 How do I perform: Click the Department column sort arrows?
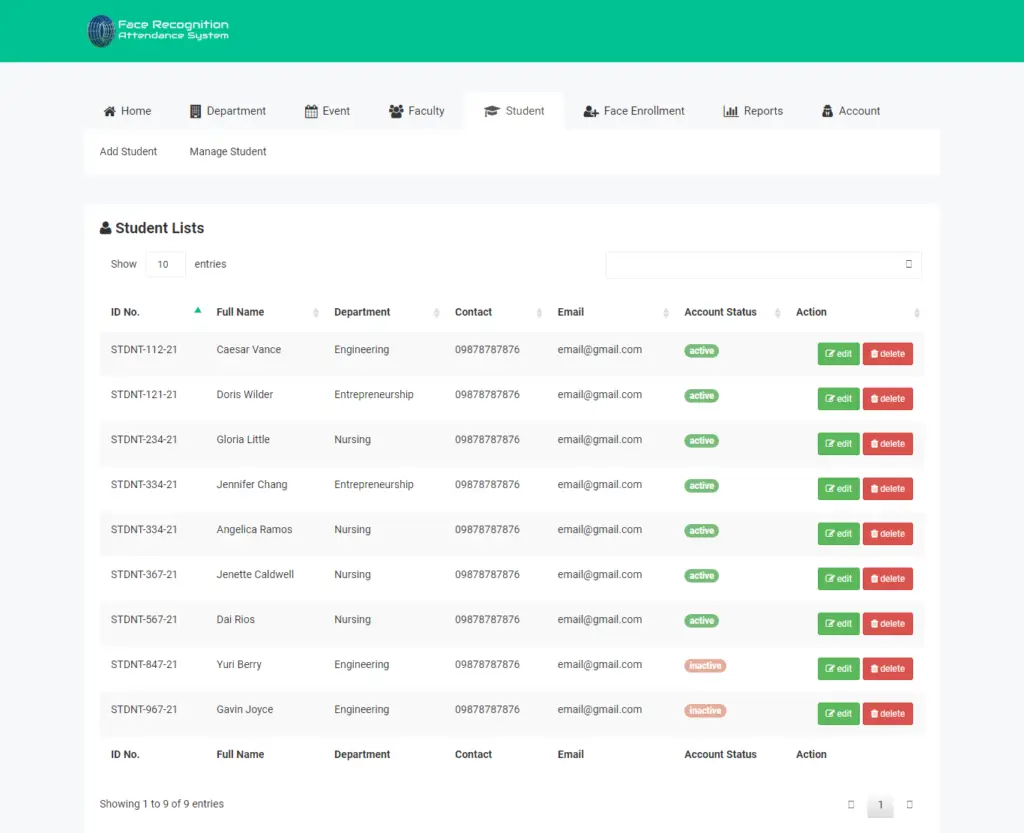tap(436, 312)
